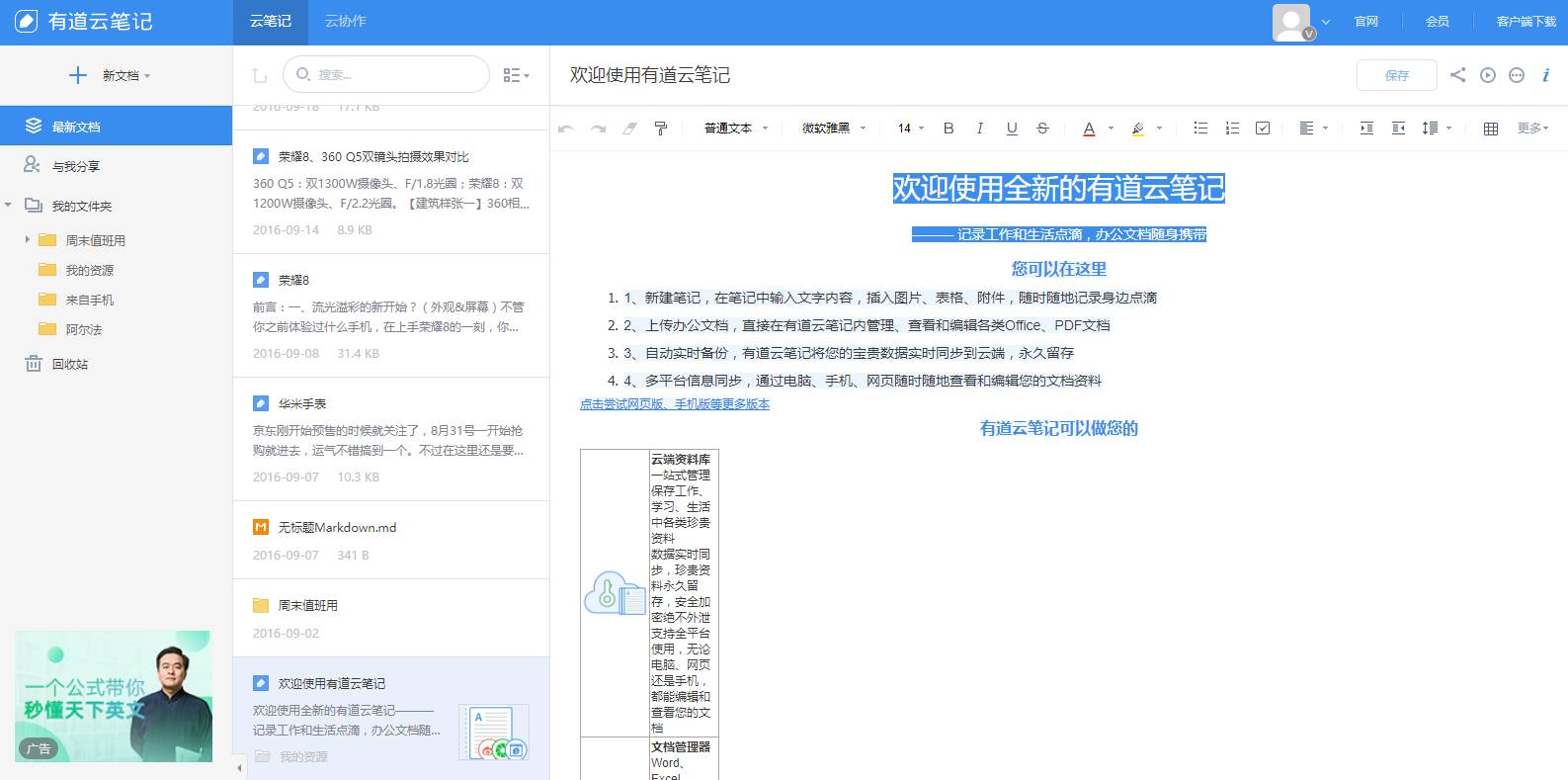Click the Youdao Cloud Note logo

[84, 22]
